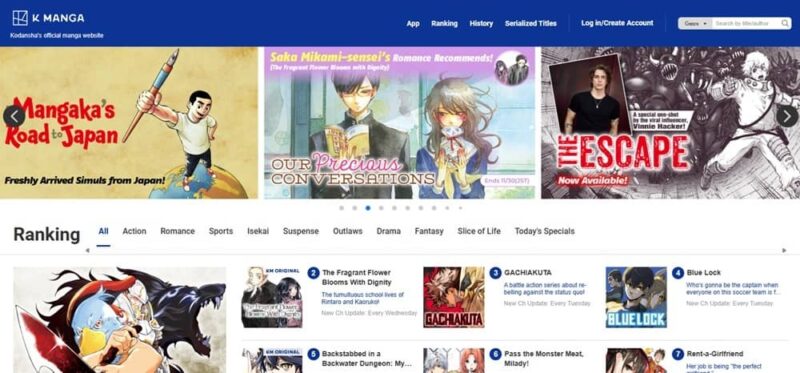Switch to the Drama ranking tab
800x373 pixels.
point(389,231)
